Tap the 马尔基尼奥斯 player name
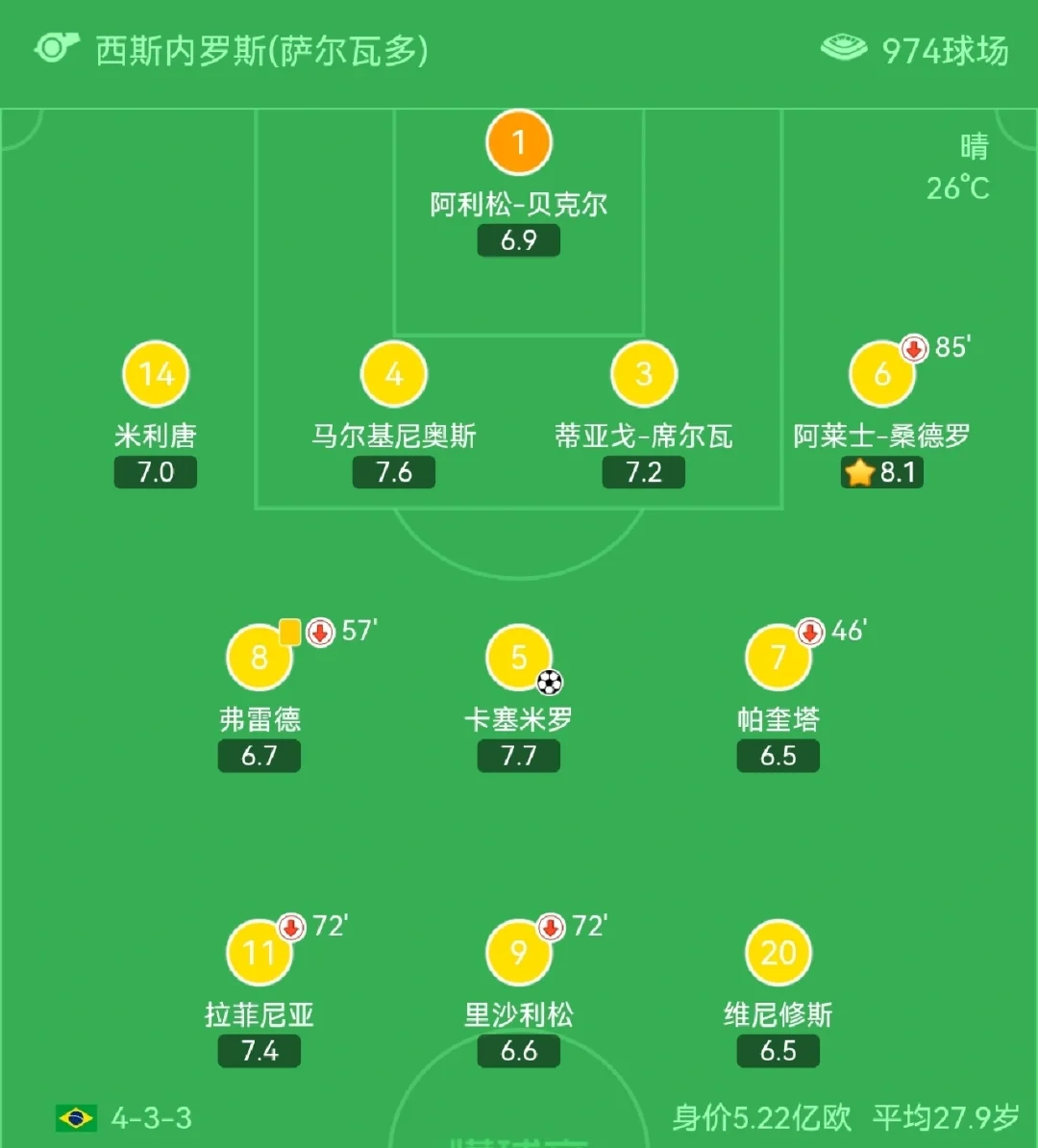The width and height of the screenshot is (1038, 1148). point(394,437)
